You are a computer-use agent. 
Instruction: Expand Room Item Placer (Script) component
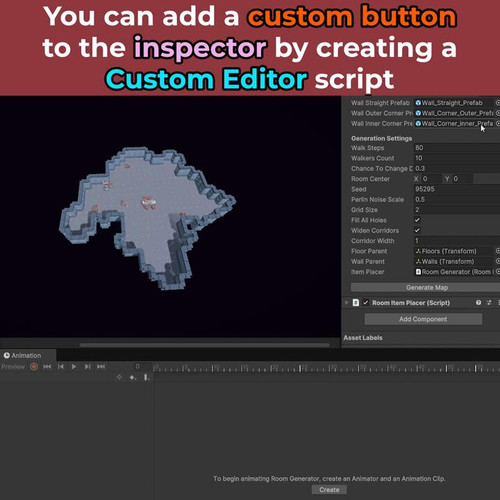(x=347, y=303)
